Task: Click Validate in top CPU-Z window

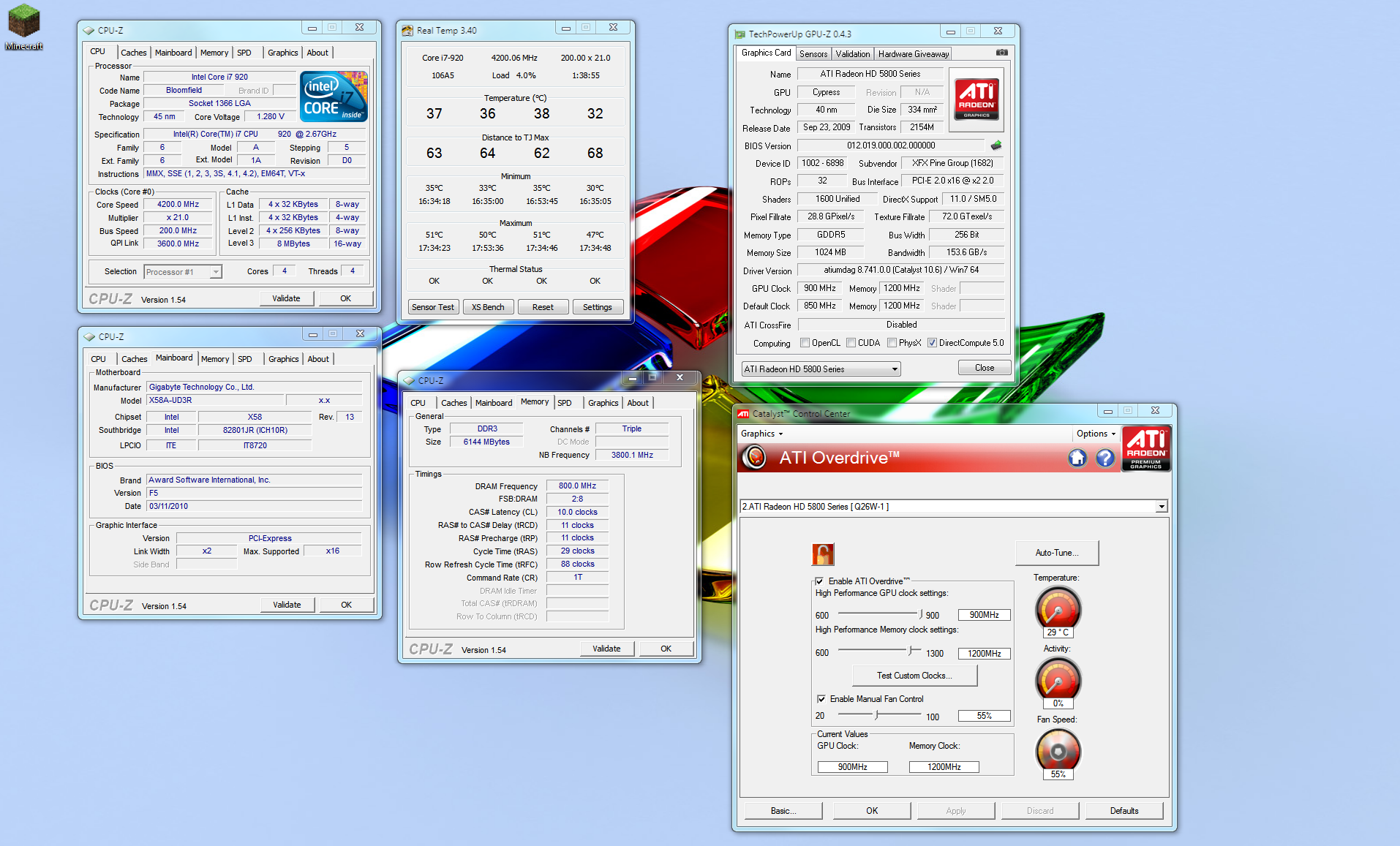Action: (x=286, y=298)
